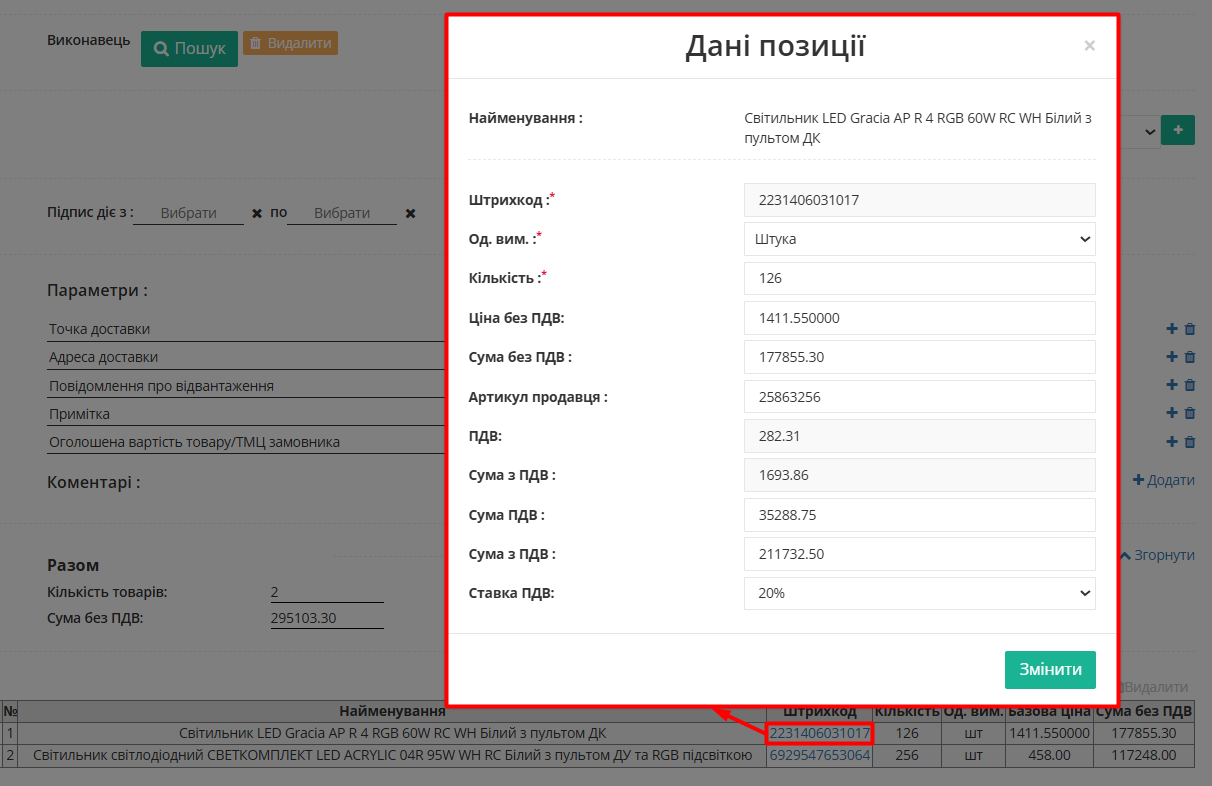1212x786 pixels.
Task: Click plus icon for Повідомлення про відвантаження row
Action: tap(1171, 385)
